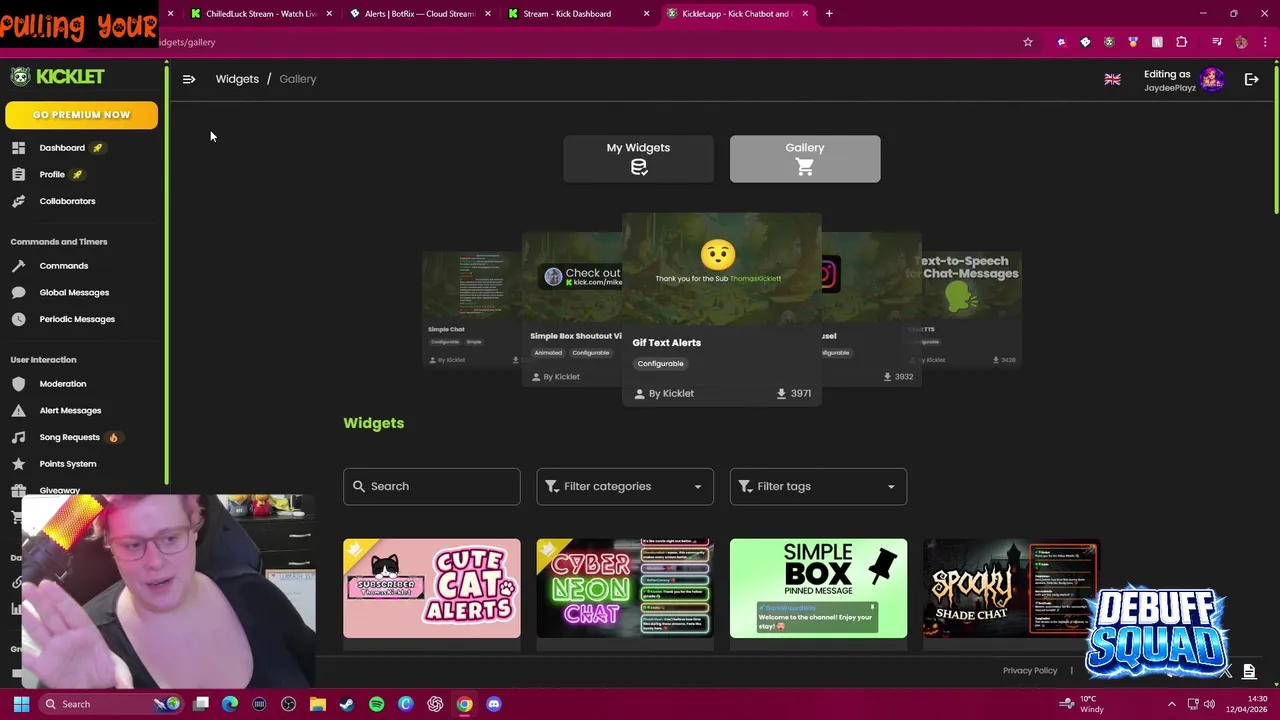Viewport: 1280px width, 720px height.
Task: Click the Configurable tag on Gif Text Alerts
Action: [660, 364]
